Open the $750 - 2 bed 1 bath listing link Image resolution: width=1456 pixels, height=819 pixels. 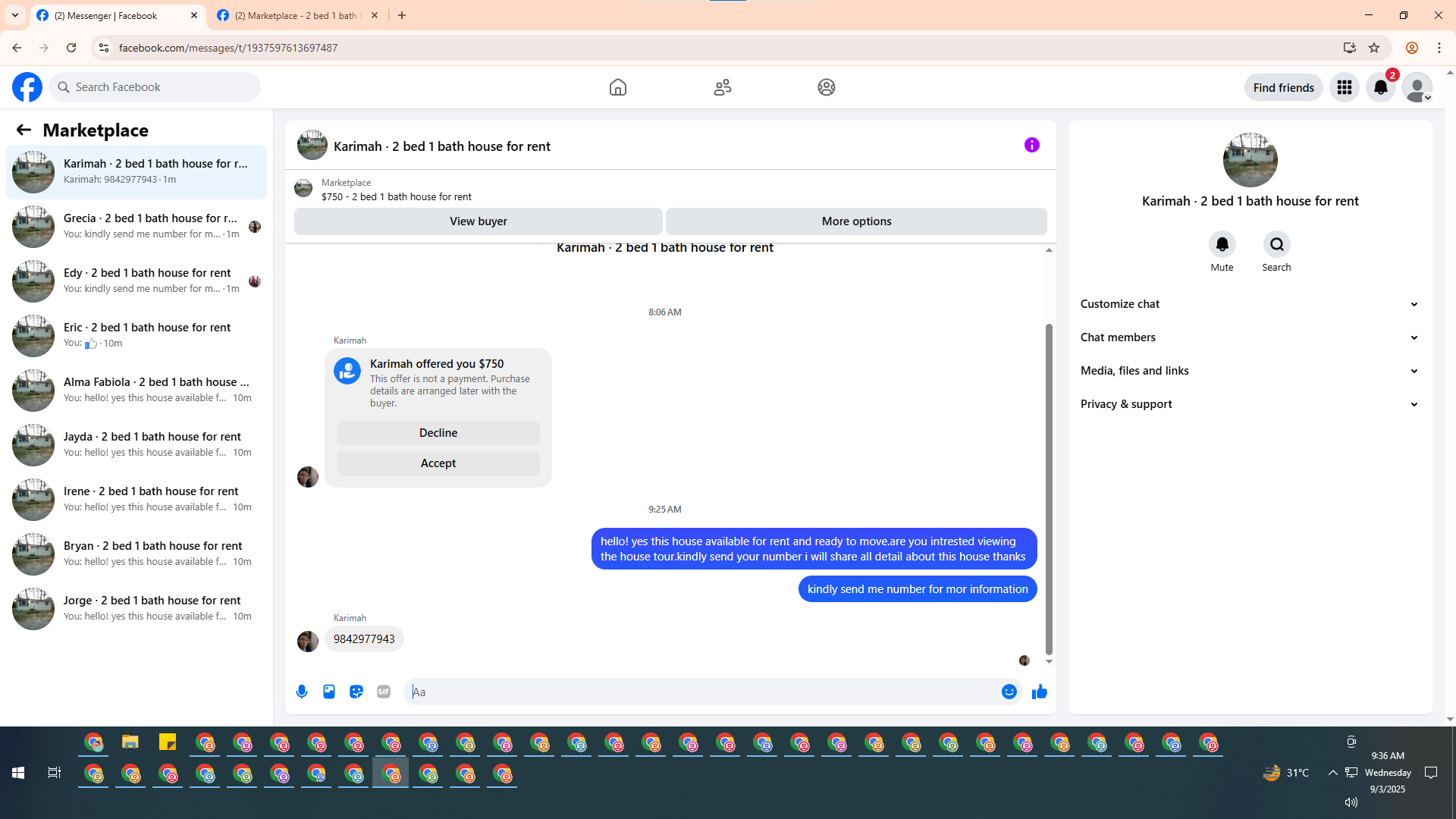[397, 196]
